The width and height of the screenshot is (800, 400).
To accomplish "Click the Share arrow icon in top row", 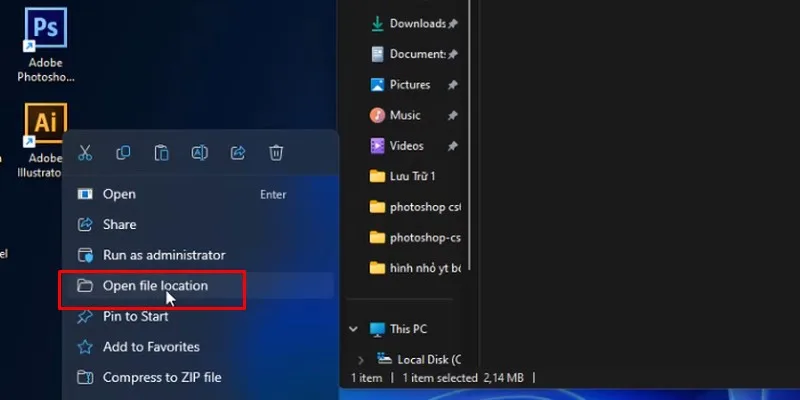I will tap(238, 153).
